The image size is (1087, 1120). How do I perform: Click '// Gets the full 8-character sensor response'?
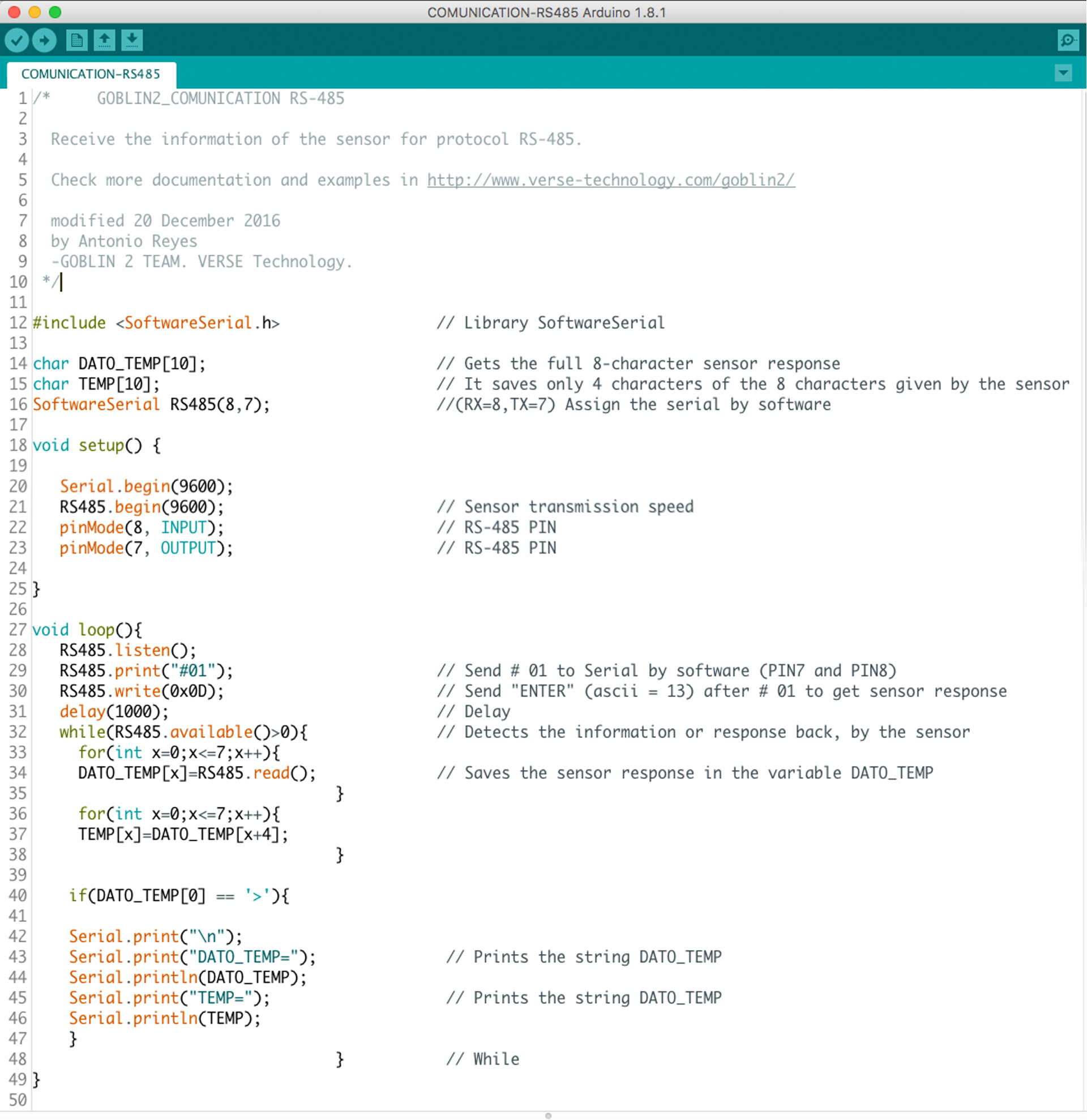639,364
